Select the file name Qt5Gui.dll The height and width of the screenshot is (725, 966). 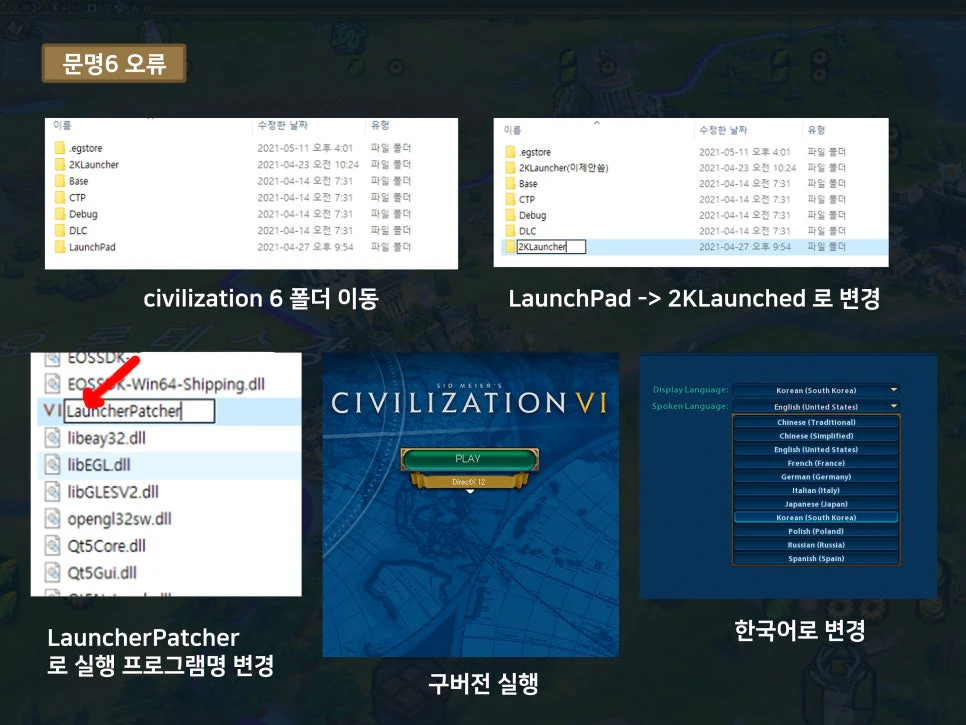[x=102, y=573]
